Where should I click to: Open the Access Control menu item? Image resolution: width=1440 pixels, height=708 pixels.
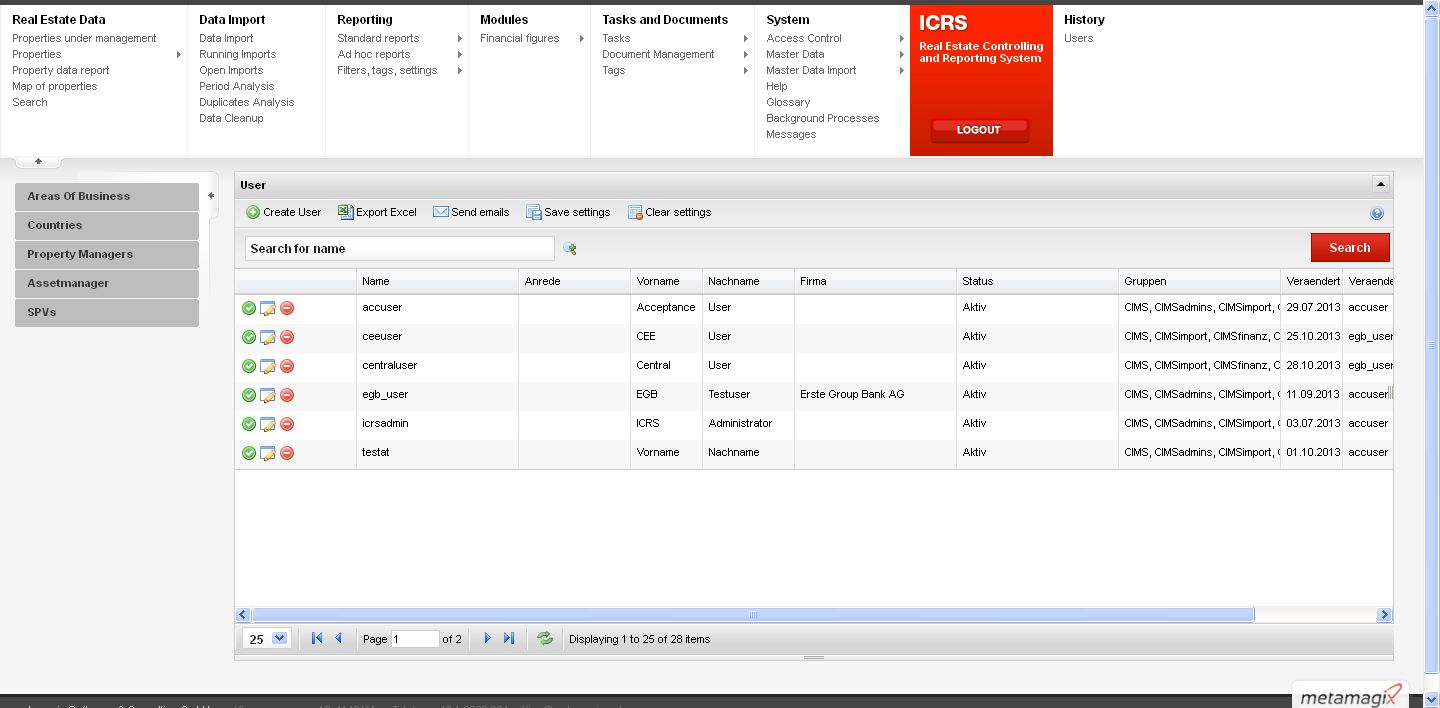tap(804, 38)
